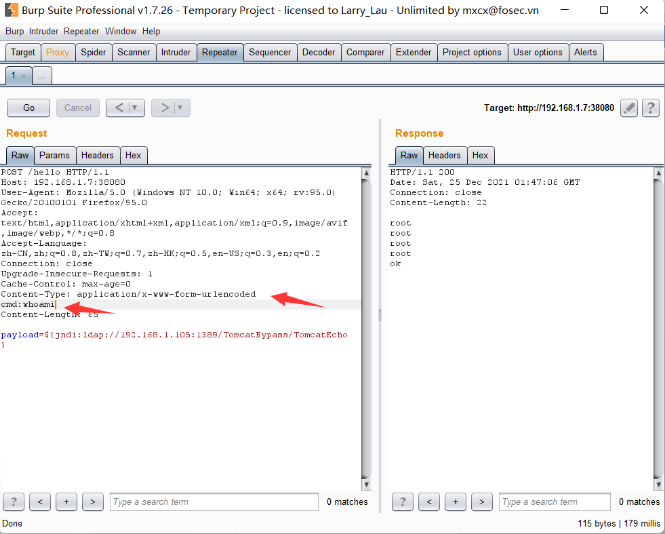665x534 pixels.
Task: Switch to the Extender tab
Action: (x=413, y=52)
